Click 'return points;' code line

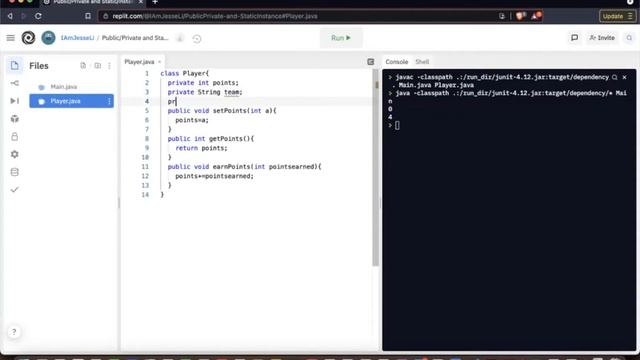201,148
